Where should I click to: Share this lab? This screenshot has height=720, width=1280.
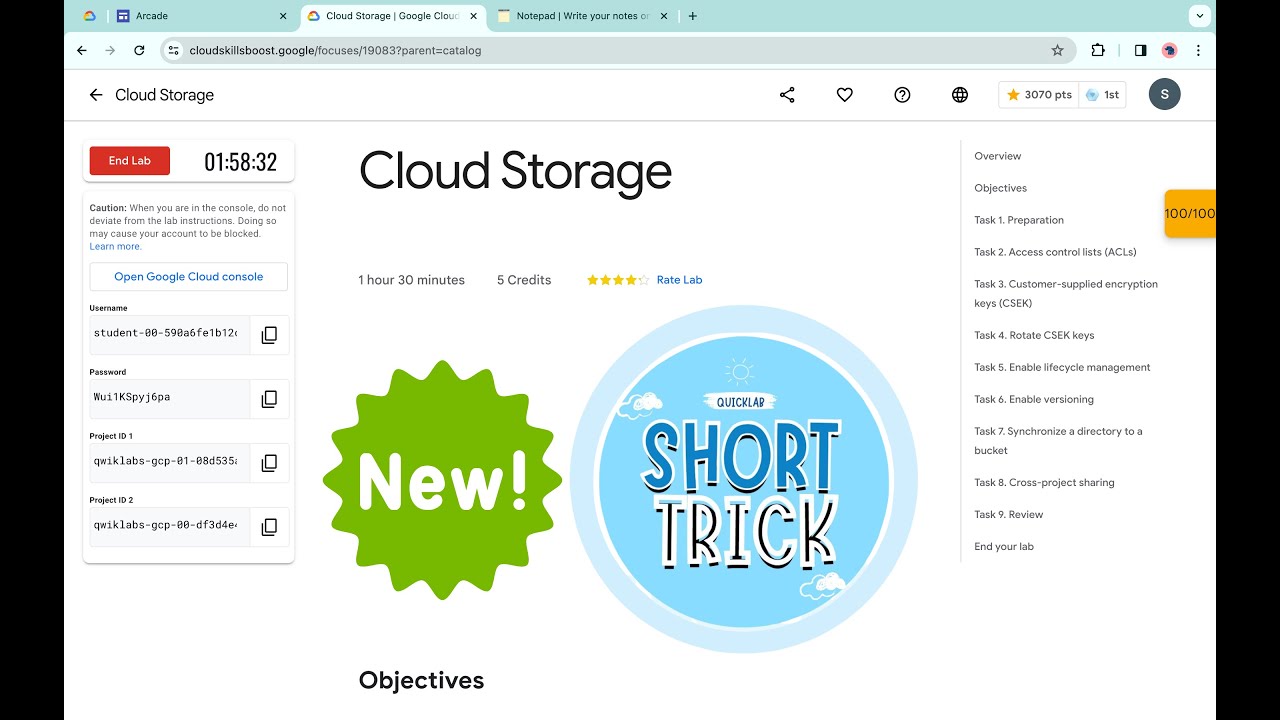tap(787, 95)
